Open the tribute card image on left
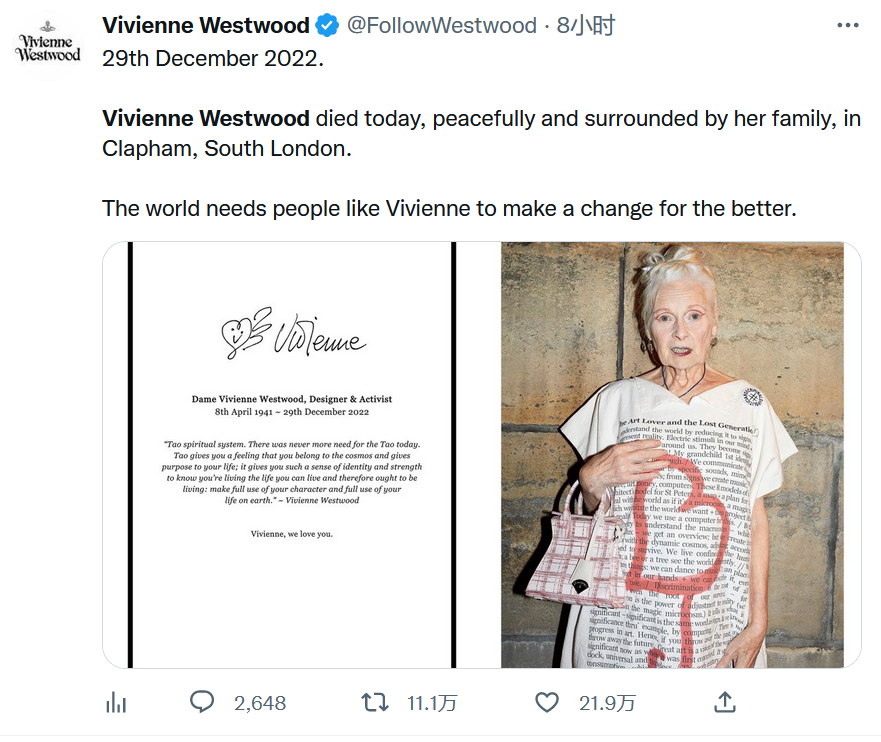This screenshot has height=742, width=881. tap(292, 455)
